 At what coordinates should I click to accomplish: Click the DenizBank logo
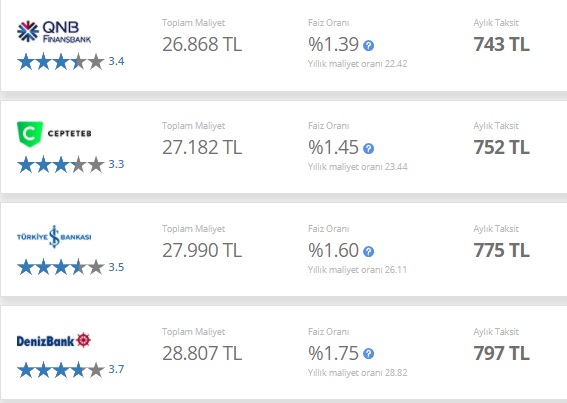pyautogui.click(x=54, y=340)
